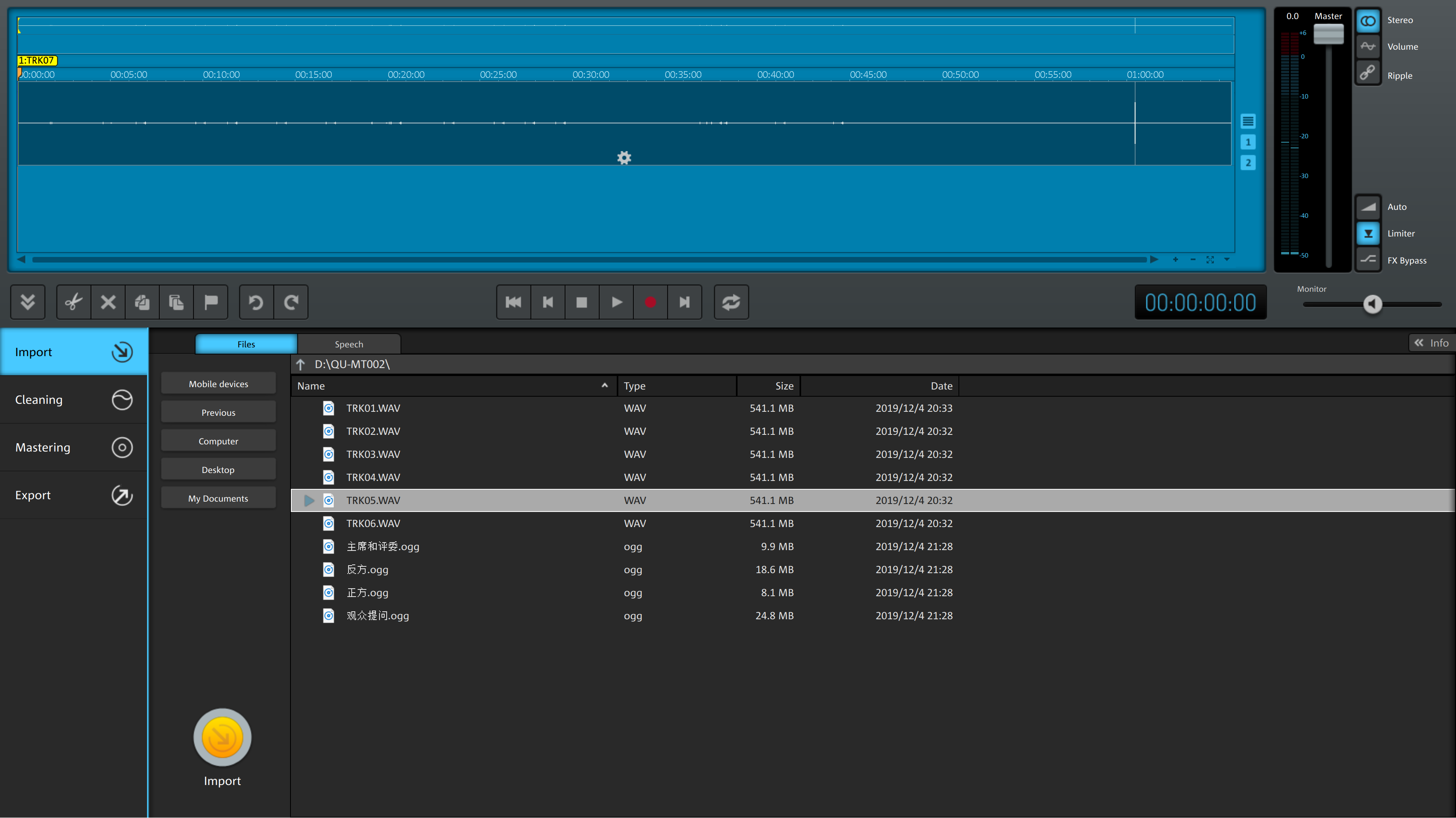1456x818 pixels.
Task: Open zoom options dropdown arrow under timeline
Action: pos(1227,260)
